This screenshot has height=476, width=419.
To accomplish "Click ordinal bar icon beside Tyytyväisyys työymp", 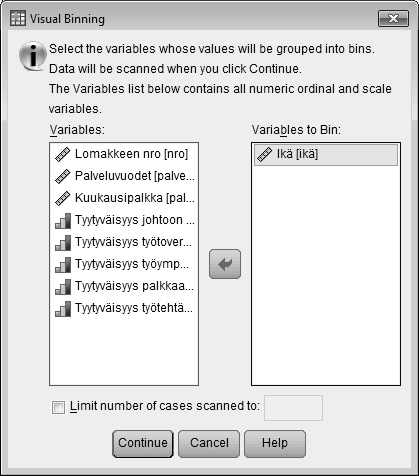I will pyautogui.click(x=63, y=265).
